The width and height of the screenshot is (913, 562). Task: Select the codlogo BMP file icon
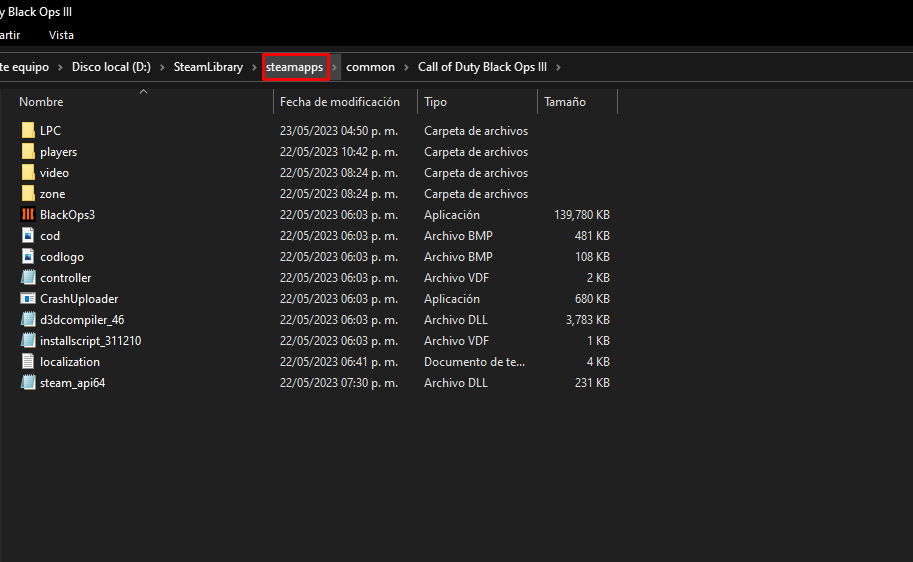(28, 256)
